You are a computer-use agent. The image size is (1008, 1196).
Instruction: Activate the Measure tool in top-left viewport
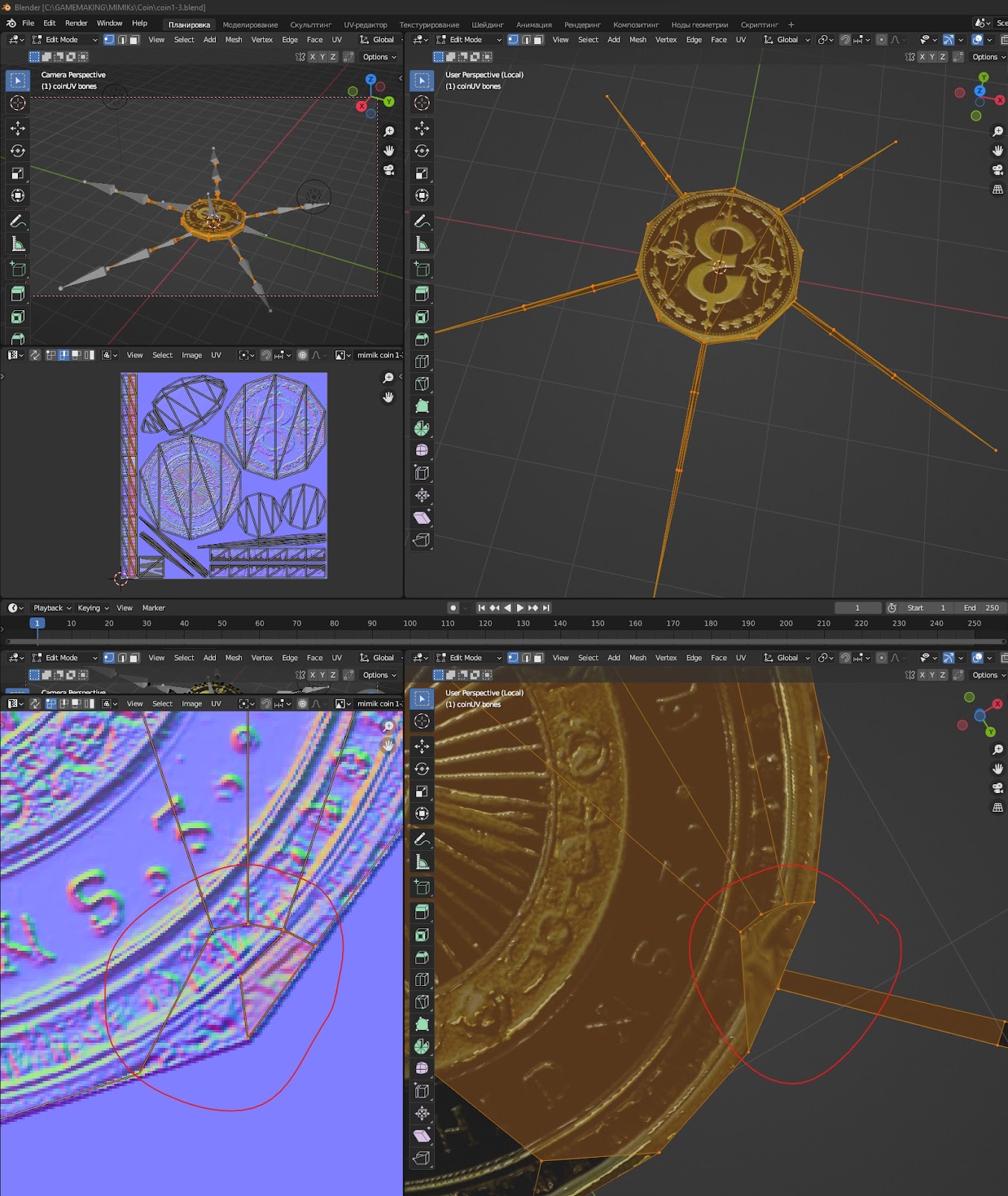point(18,244)
